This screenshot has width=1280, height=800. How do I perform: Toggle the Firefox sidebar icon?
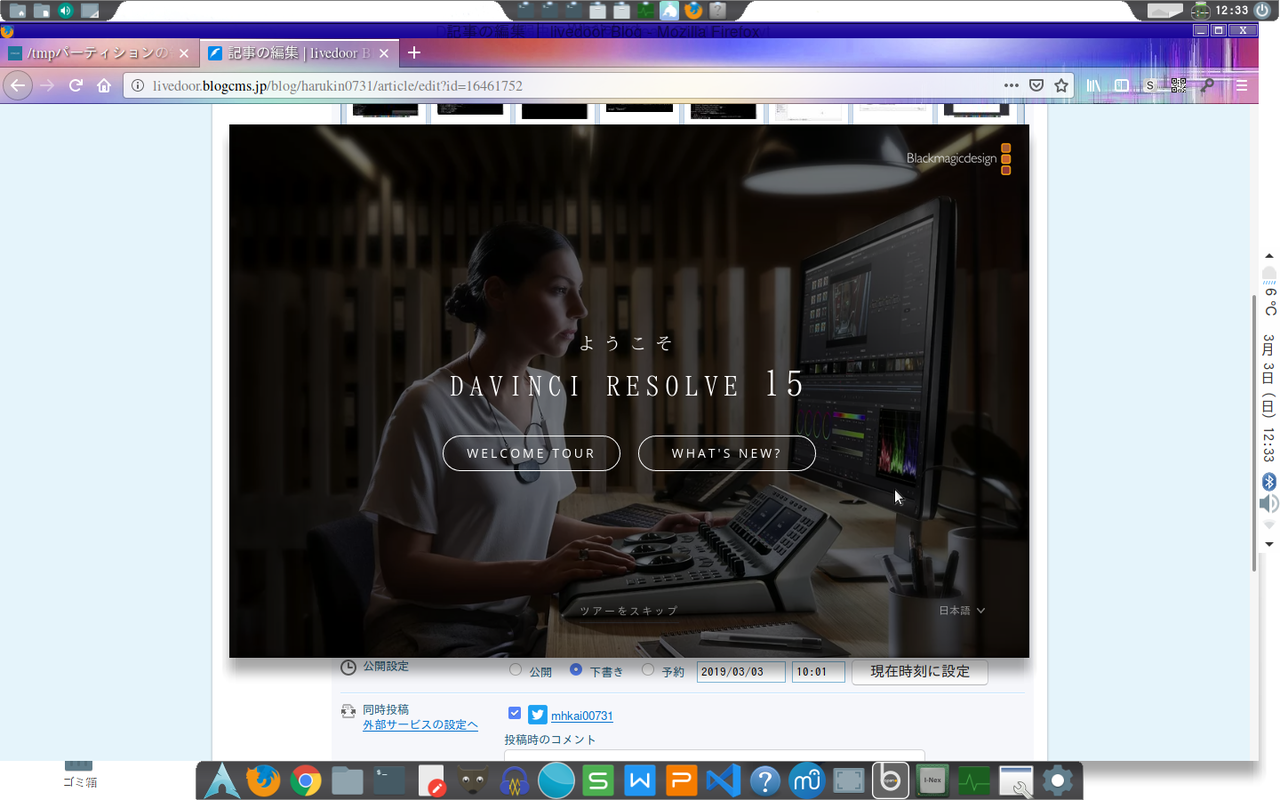[x=1122, y=86]
